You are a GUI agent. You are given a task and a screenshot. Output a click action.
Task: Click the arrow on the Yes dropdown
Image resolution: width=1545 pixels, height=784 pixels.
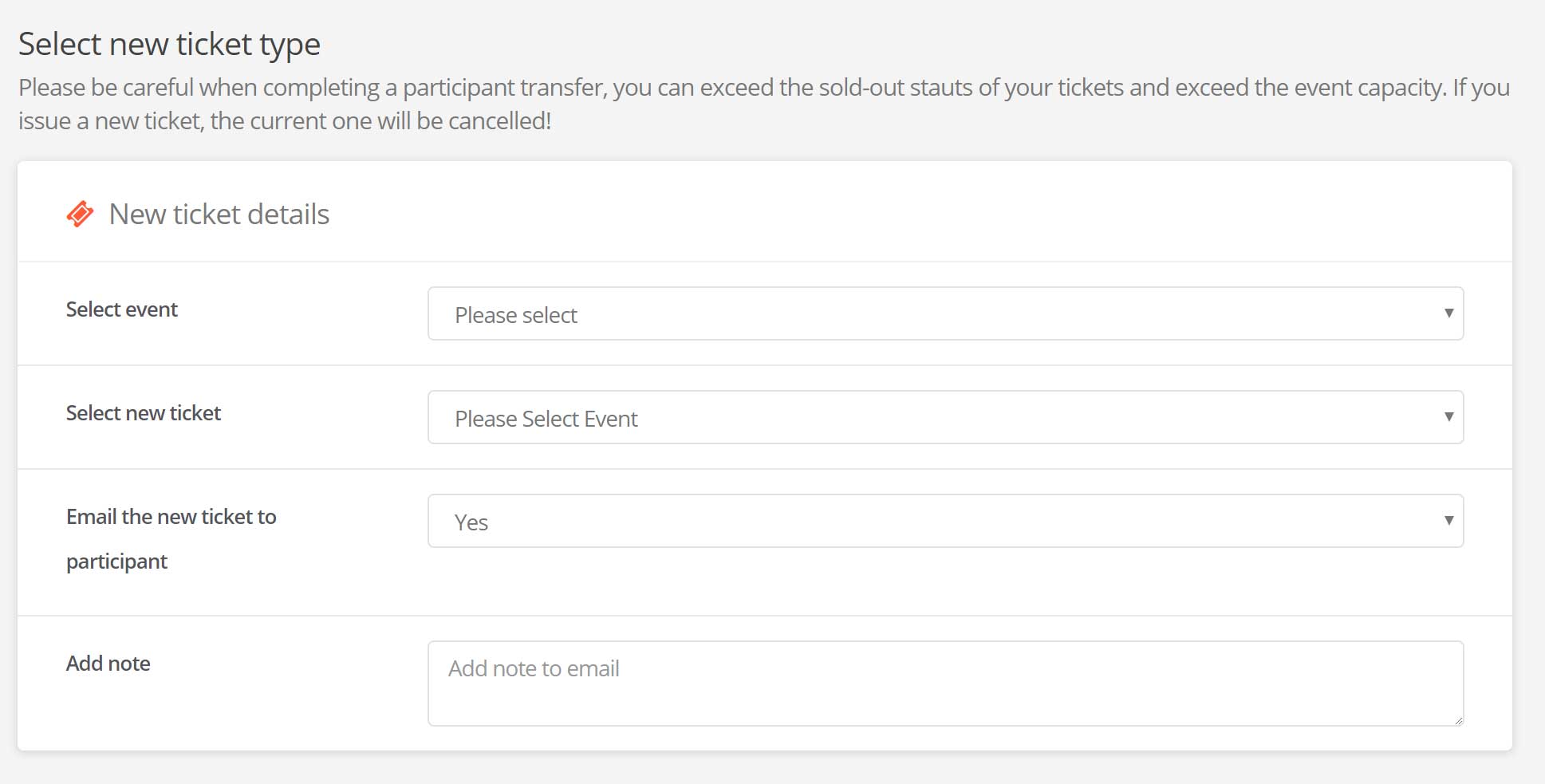(x=1448, y=521)
